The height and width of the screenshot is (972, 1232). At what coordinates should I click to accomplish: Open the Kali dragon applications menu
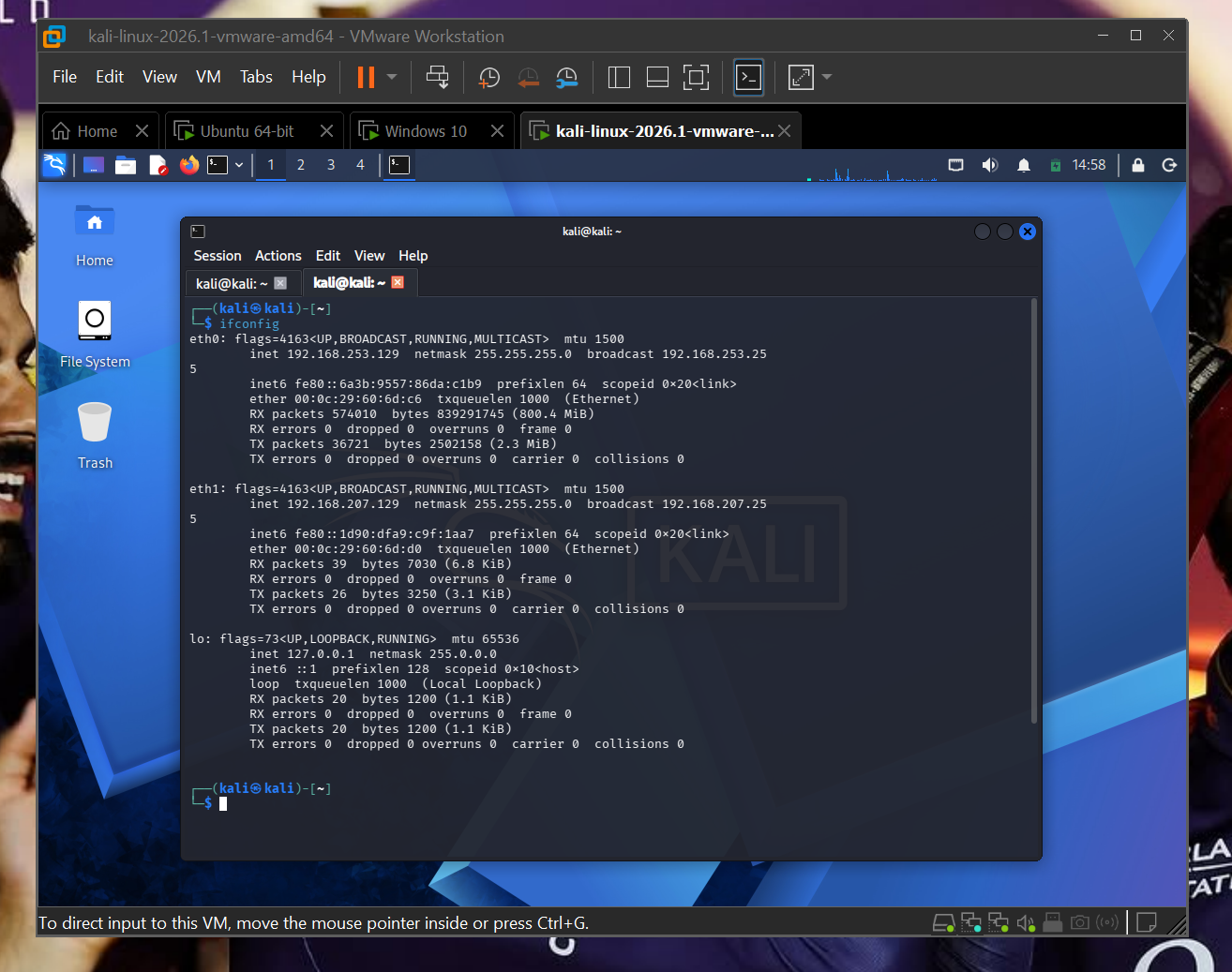pyautogui.click(x=54, y=165)
